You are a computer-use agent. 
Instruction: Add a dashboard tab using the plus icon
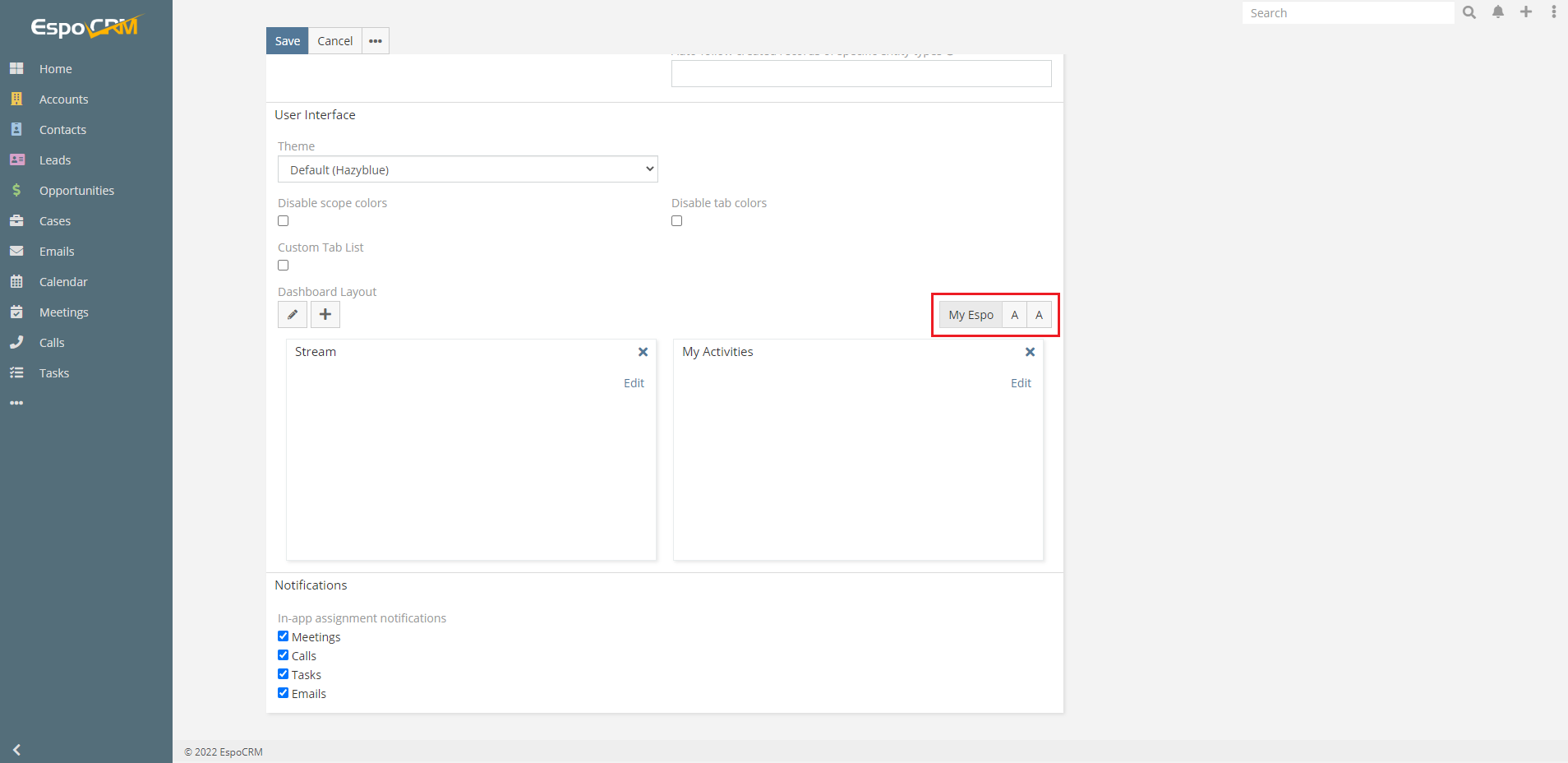pos(325,314)
